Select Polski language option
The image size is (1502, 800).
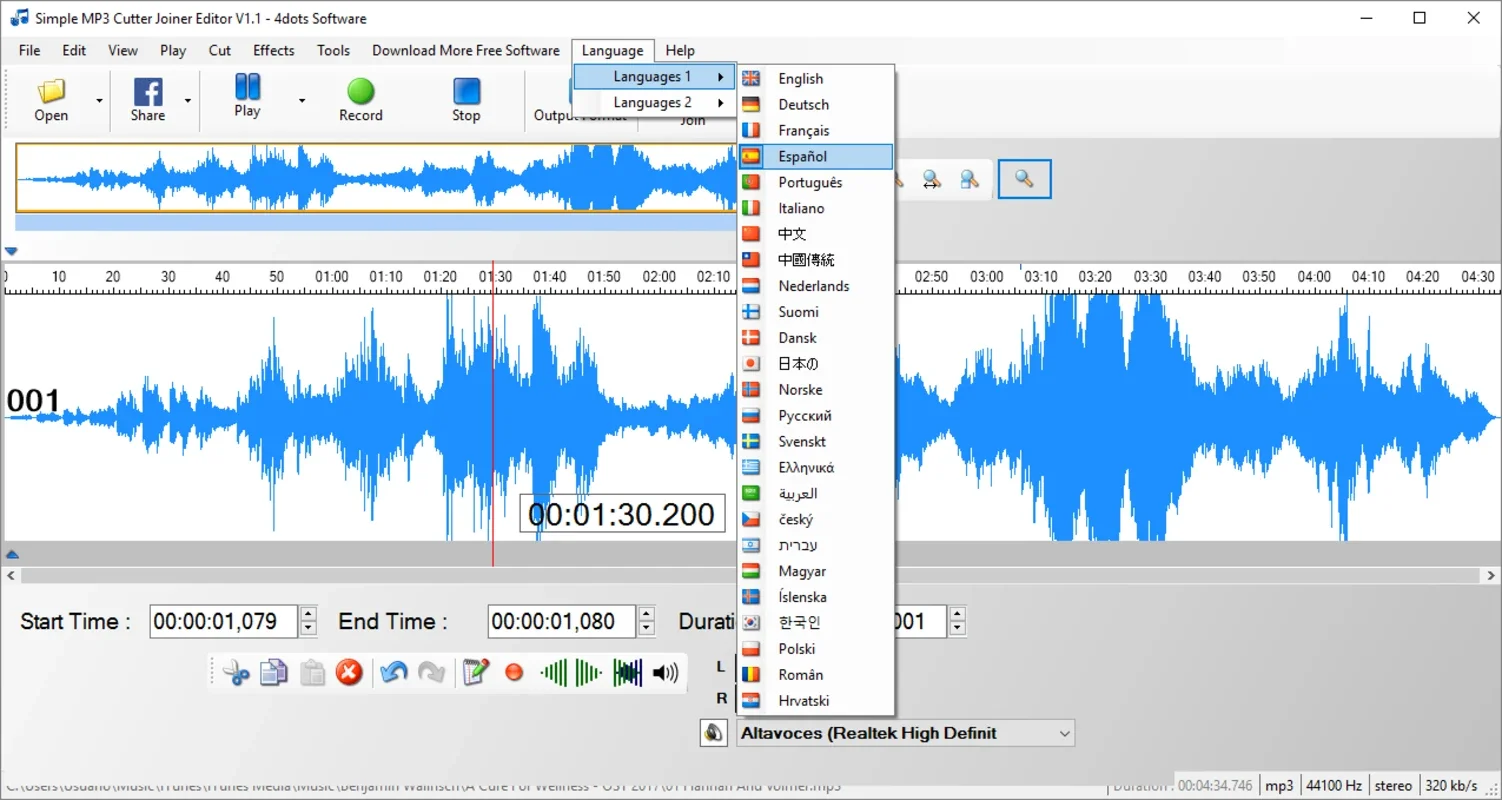[816, 649]
